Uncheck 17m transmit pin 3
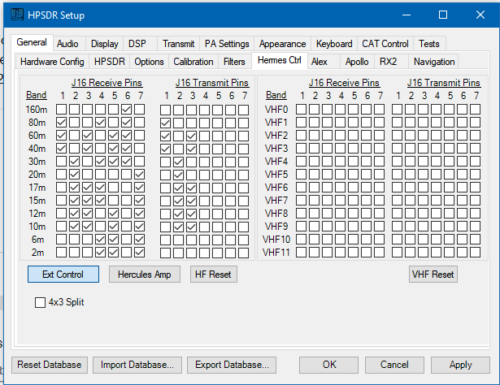Image resolution: width=500 pixels, height=385 pixels. (191, 188)
